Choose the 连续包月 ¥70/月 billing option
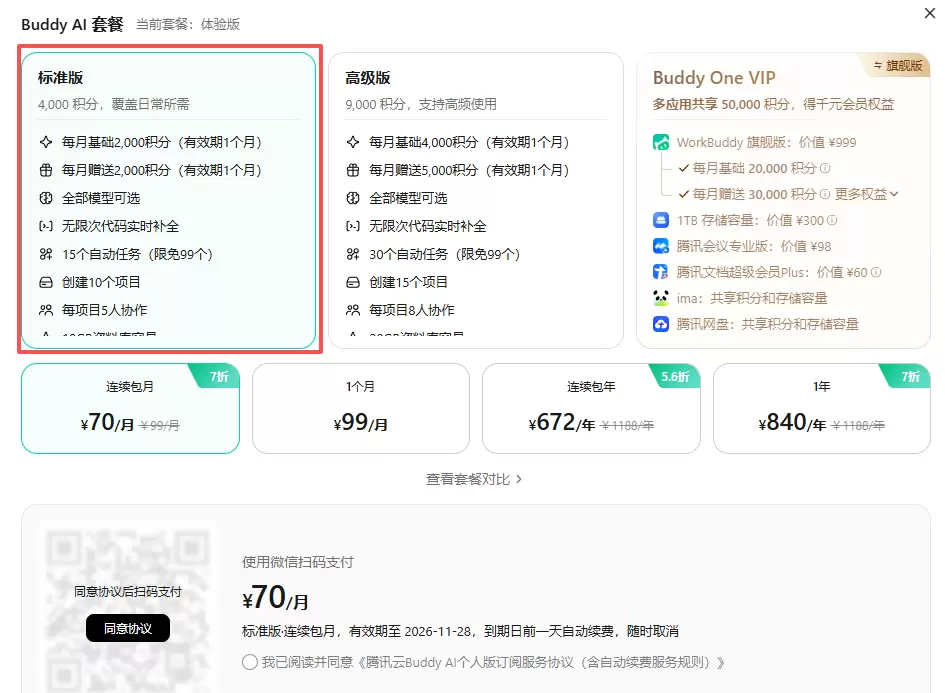The image size is (945, 693). [x=130, y=408]
